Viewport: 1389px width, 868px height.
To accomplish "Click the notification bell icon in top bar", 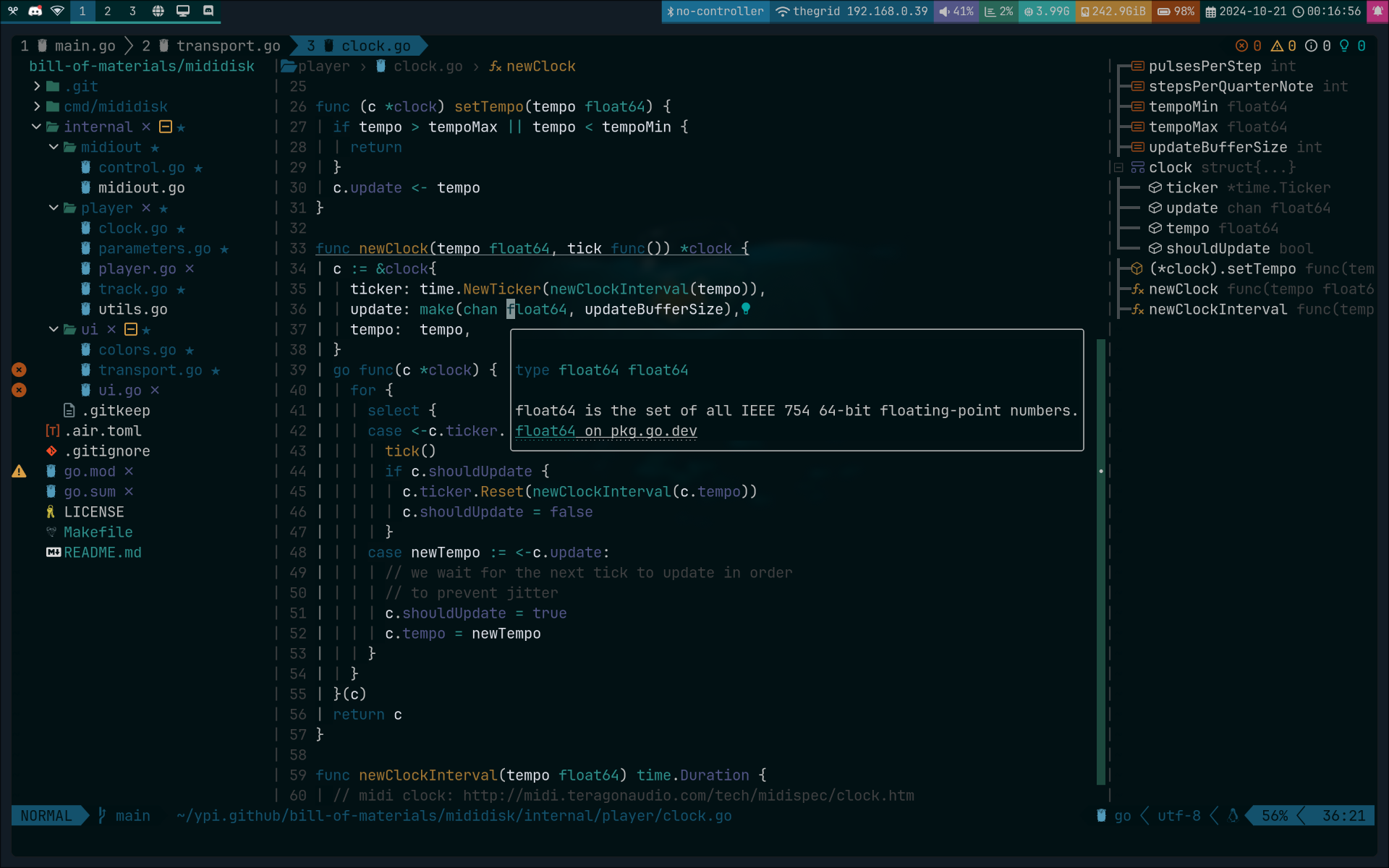I will tap(1377, 11).
